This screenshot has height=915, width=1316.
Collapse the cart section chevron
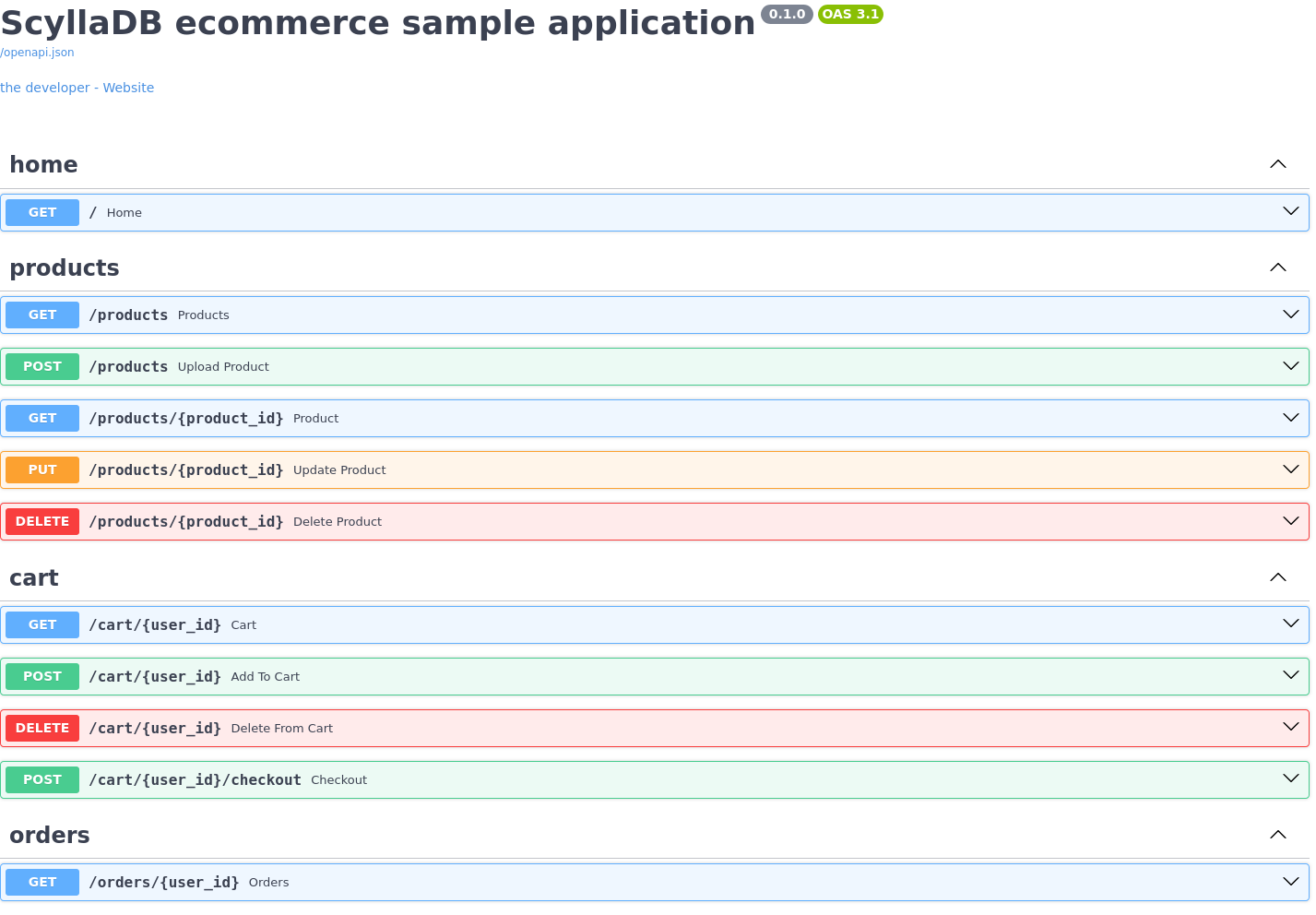pos(1277,577)
